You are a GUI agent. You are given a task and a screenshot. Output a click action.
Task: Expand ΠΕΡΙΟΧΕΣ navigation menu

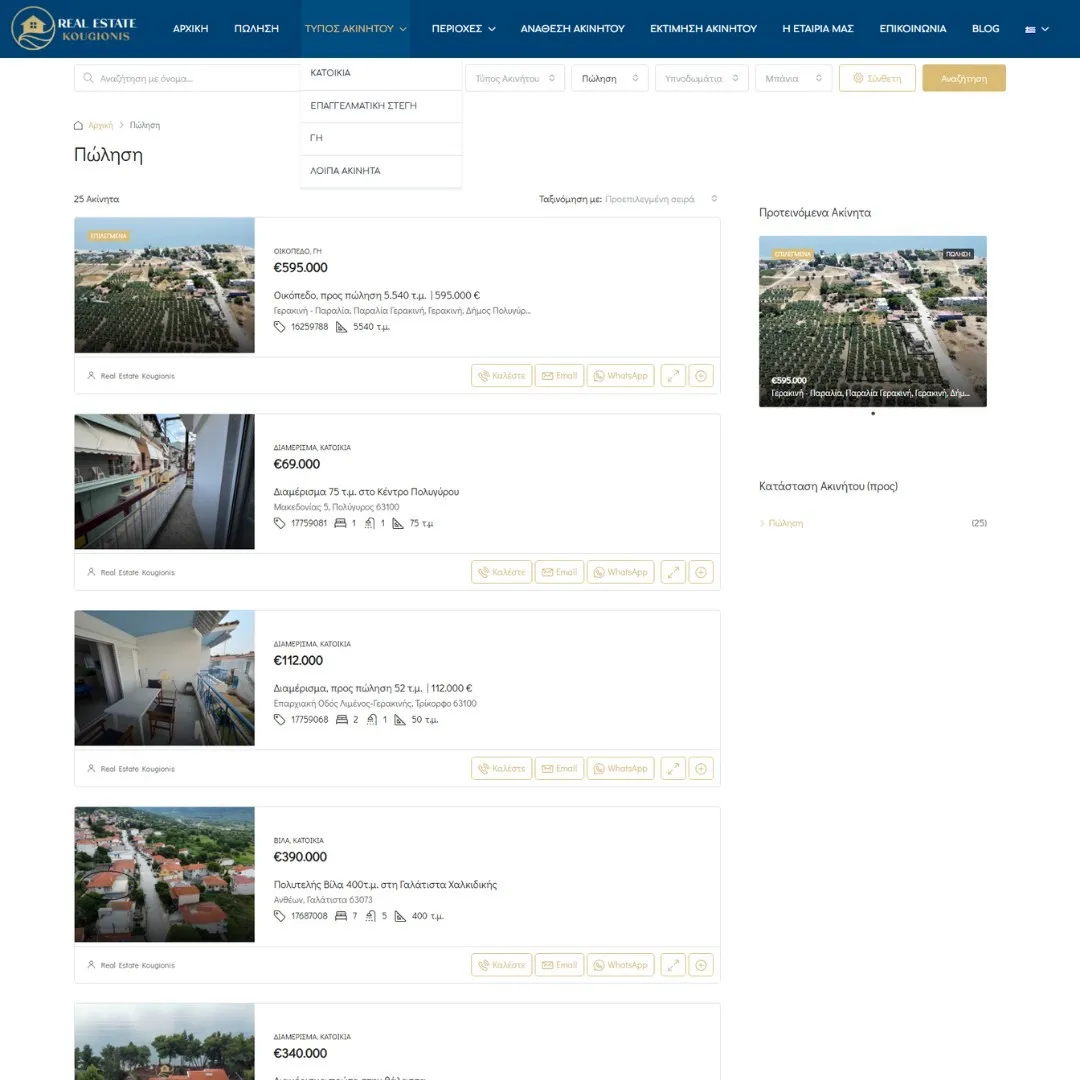point(464,29)
